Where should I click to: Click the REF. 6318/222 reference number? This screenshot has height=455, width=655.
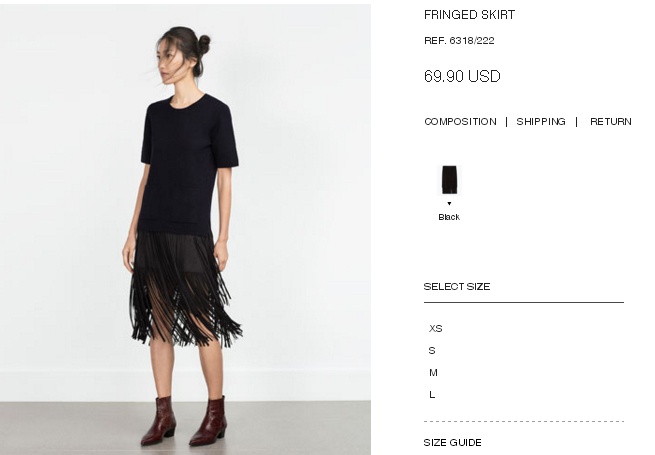click(x=459, y=41)
